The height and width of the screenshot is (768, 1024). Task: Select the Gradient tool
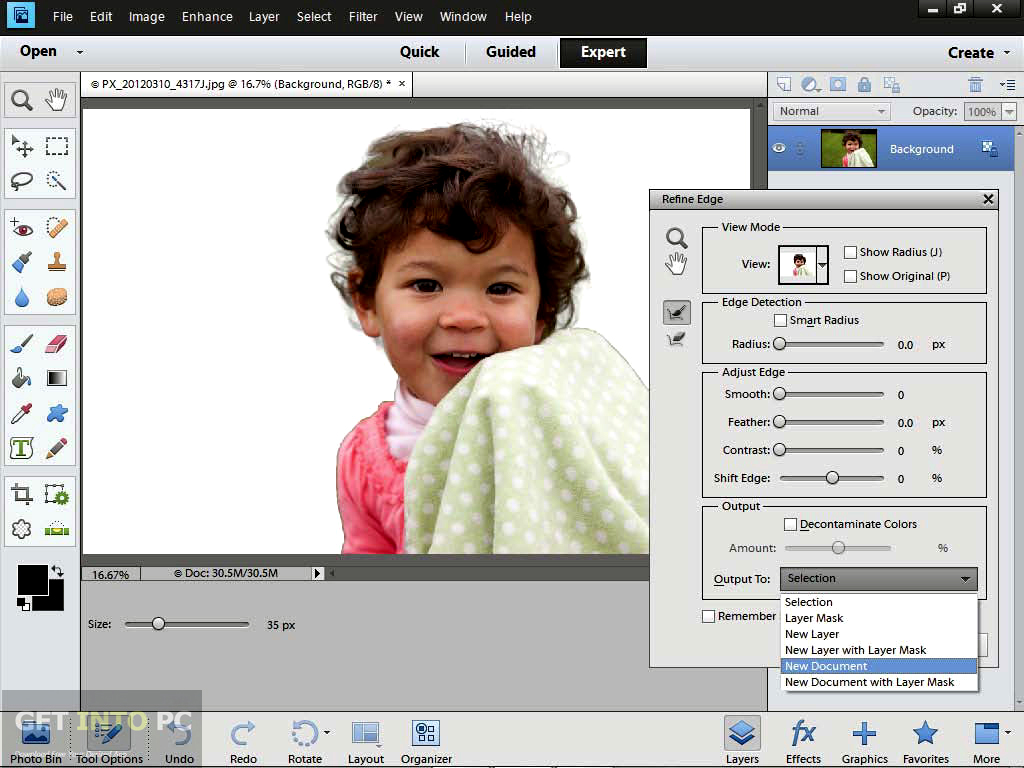[x=57, y=378]
